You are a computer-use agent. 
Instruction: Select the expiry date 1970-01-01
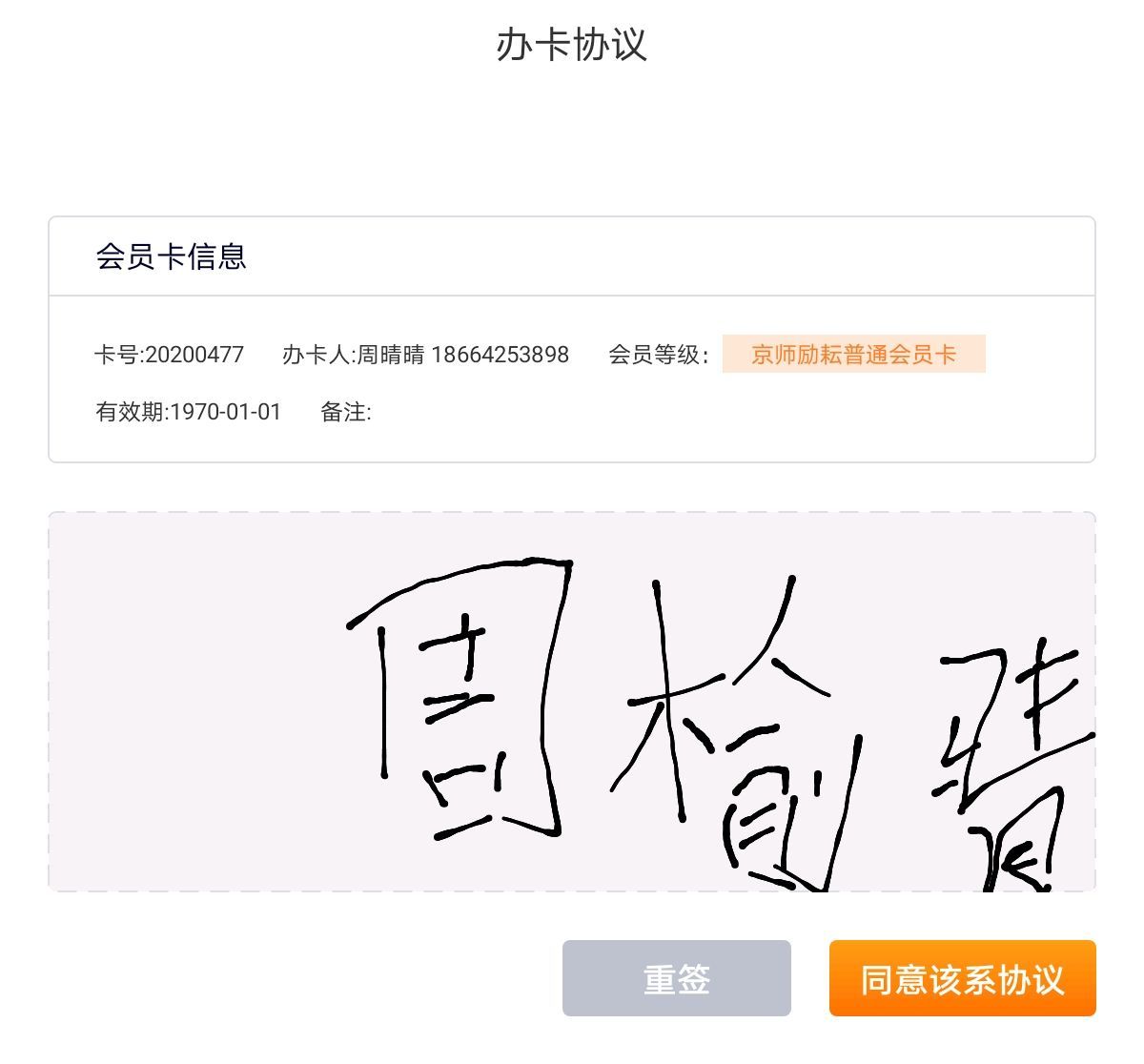[x=226, y=412]
